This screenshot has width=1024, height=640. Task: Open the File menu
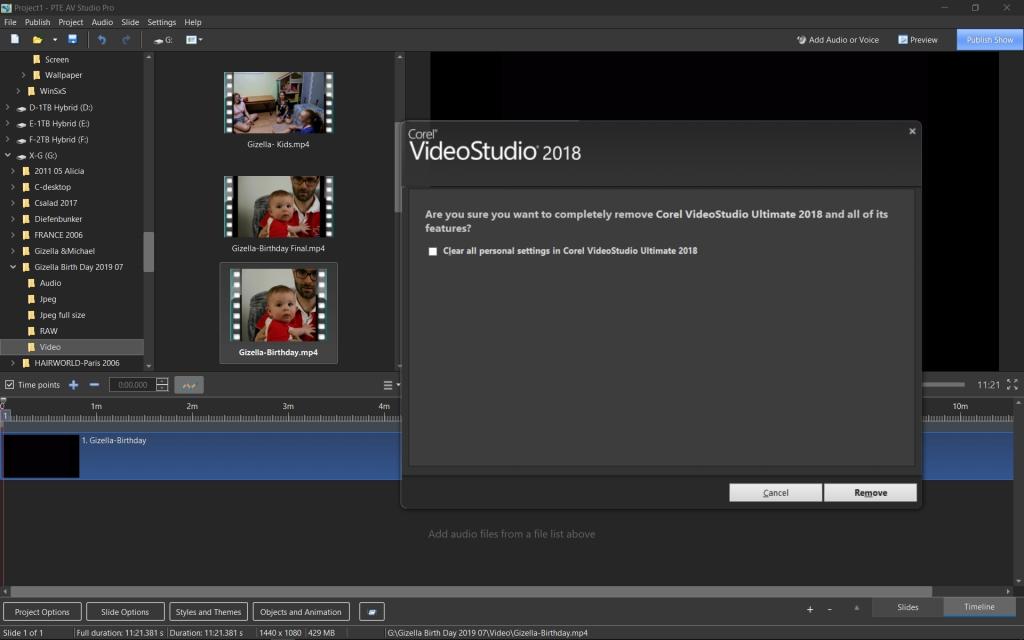click(10, 22)
